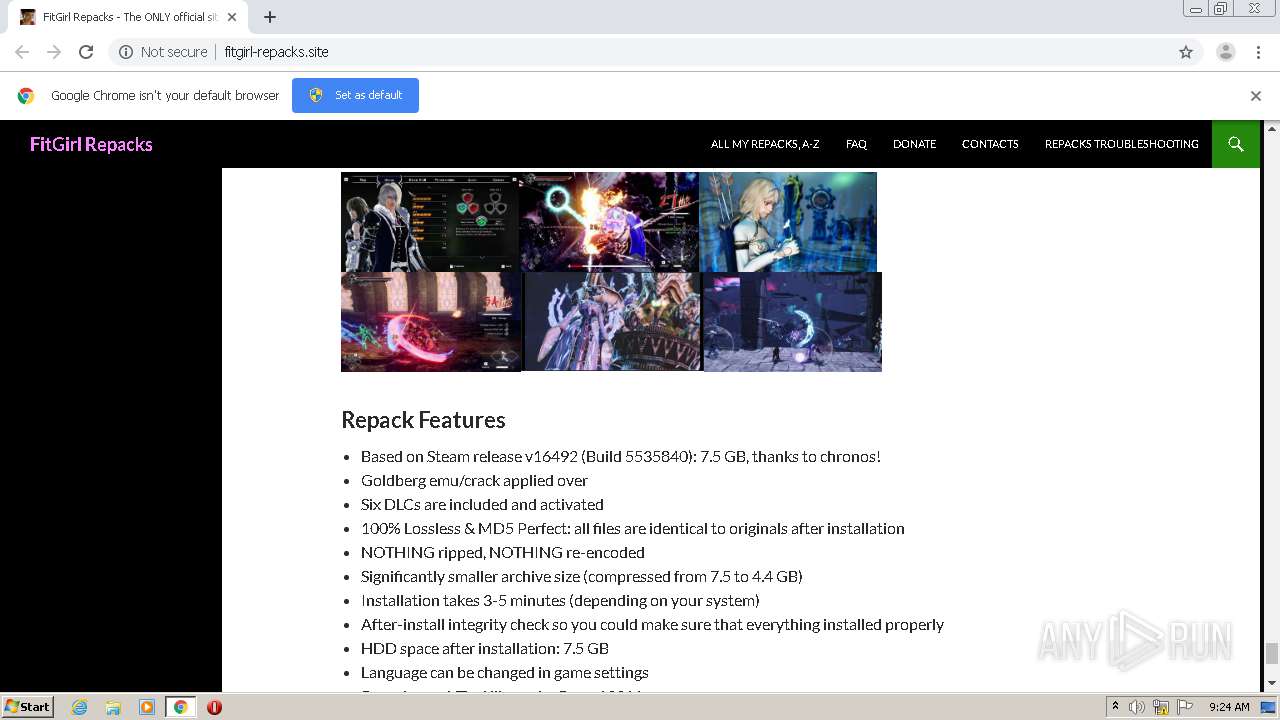Click 'After-install integrity check' line
1280x720 pixels.
pyautogui.click(x=652, y=625)
